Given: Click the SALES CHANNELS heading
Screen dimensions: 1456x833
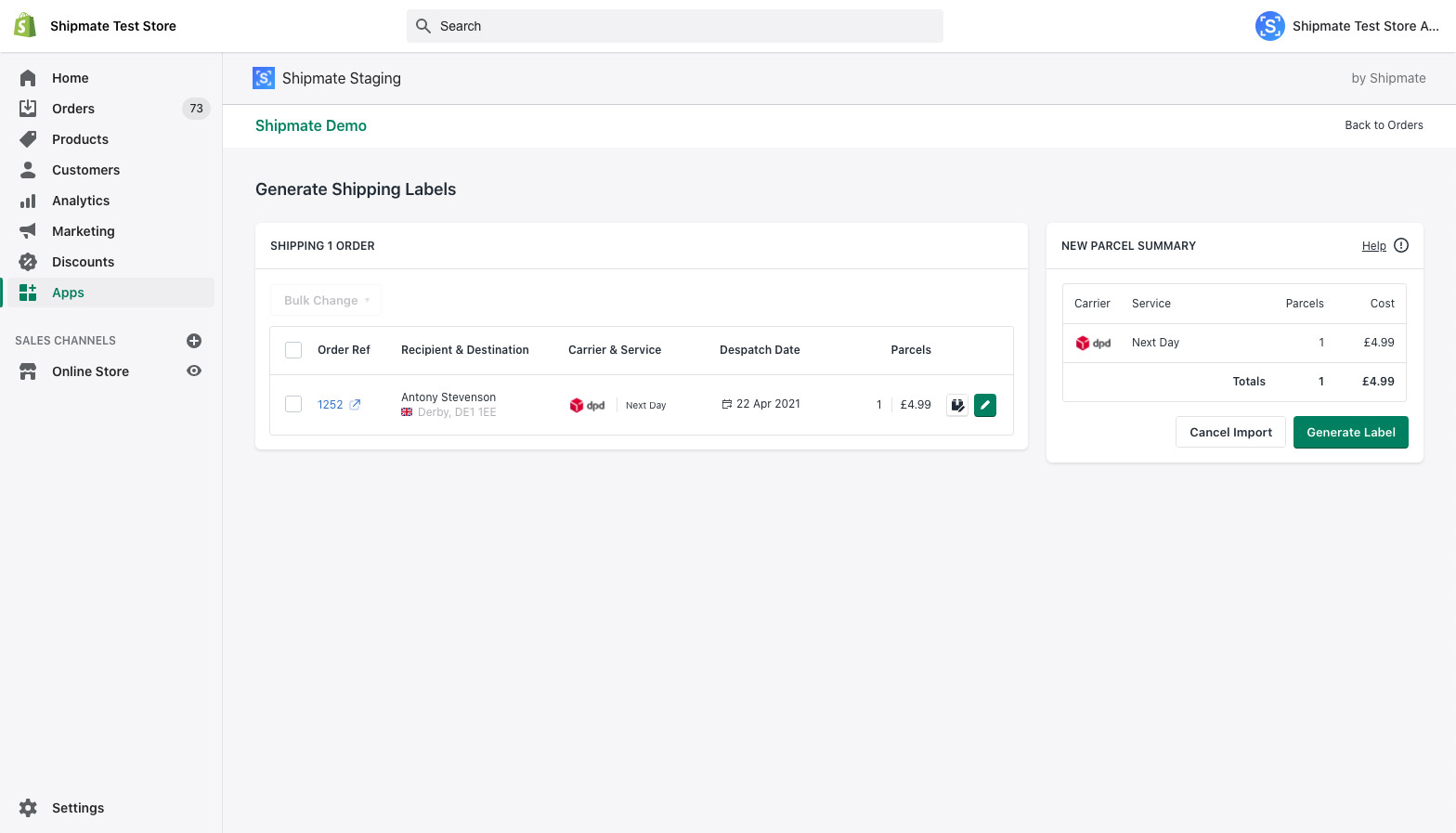Looking at the screenshot, I should (65, 341).
